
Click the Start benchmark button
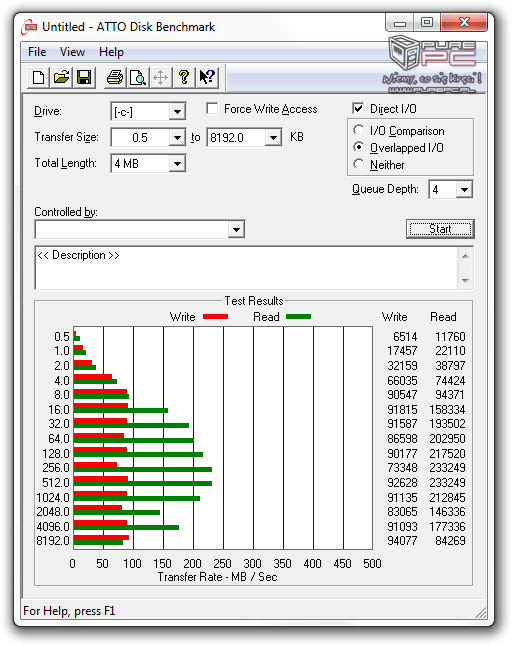[440, 229]
